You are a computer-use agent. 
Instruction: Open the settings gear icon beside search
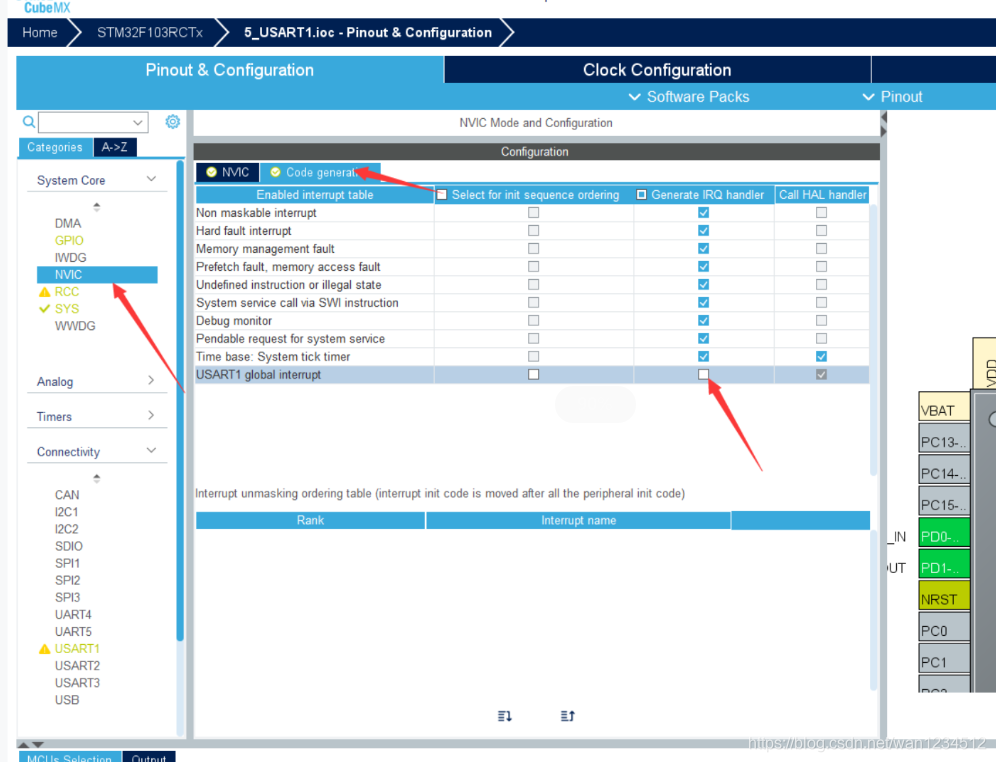point(173,121)
